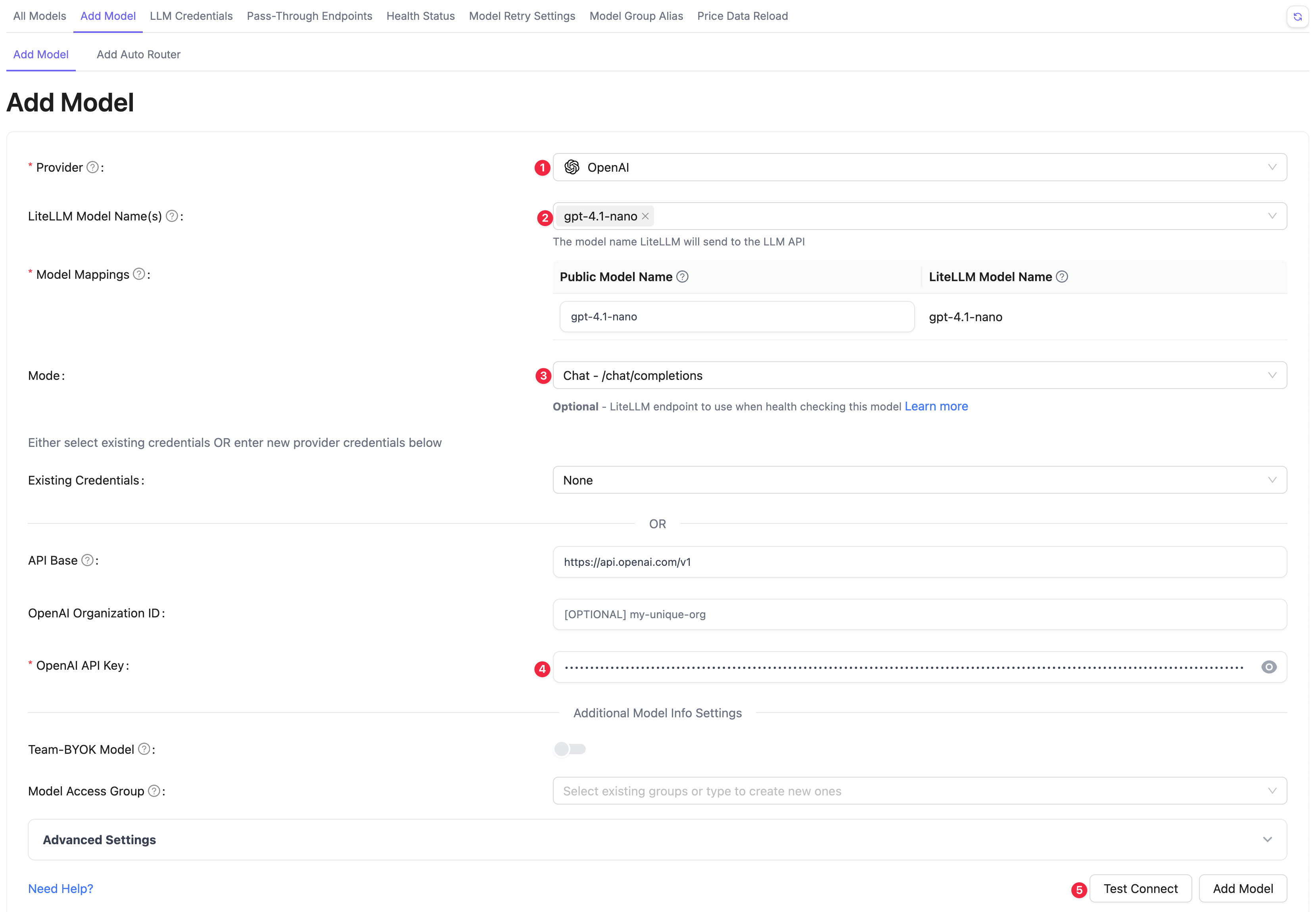Click the Add Model submit button
This screenshot has width=1316, height=912.
click(x=1243, y=889)
